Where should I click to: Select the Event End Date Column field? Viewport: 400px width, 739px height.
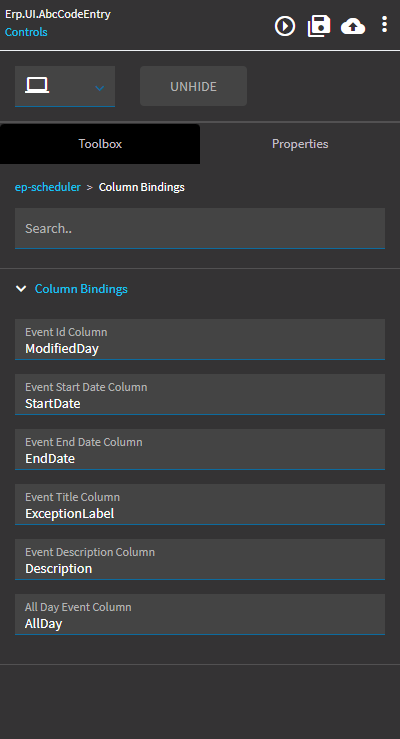pyautogui.click(x=200, y=449)
